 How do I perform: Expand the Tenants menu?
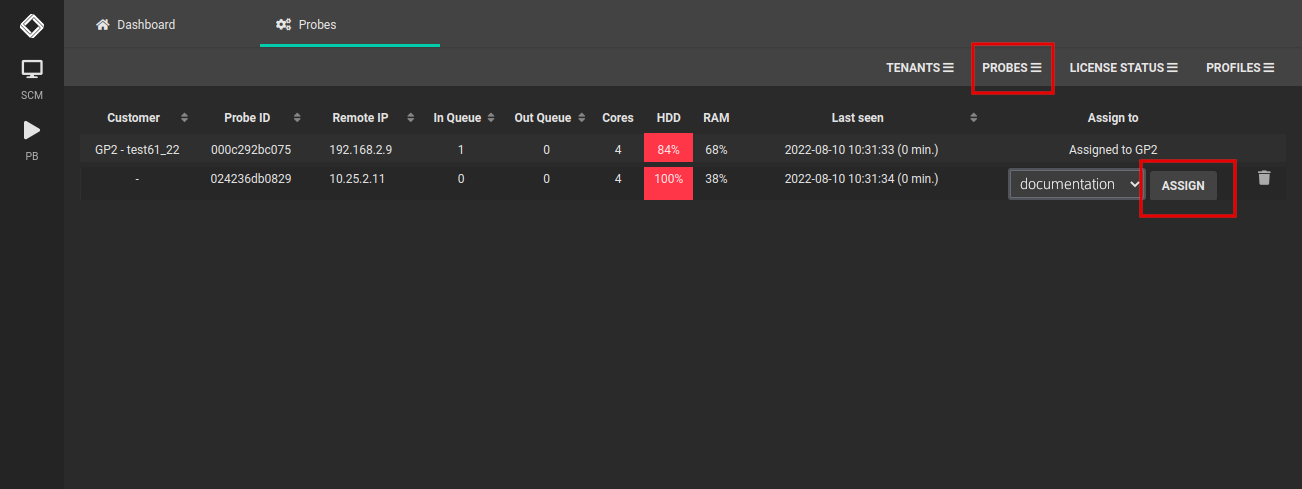pos(919,68)
